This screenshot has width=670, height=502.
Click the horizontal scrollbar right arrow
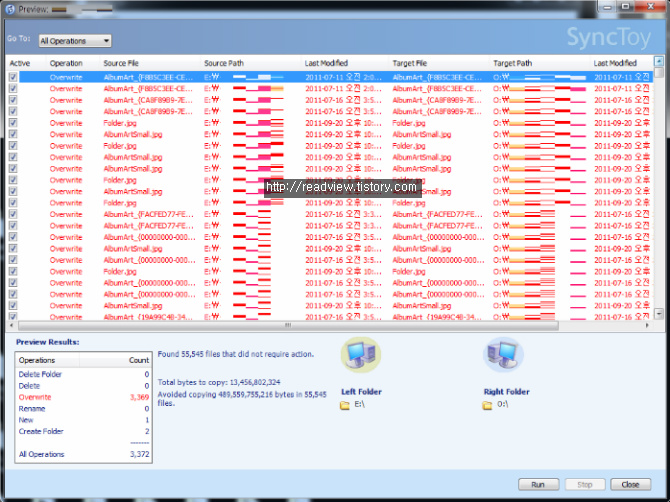[649, 326]
